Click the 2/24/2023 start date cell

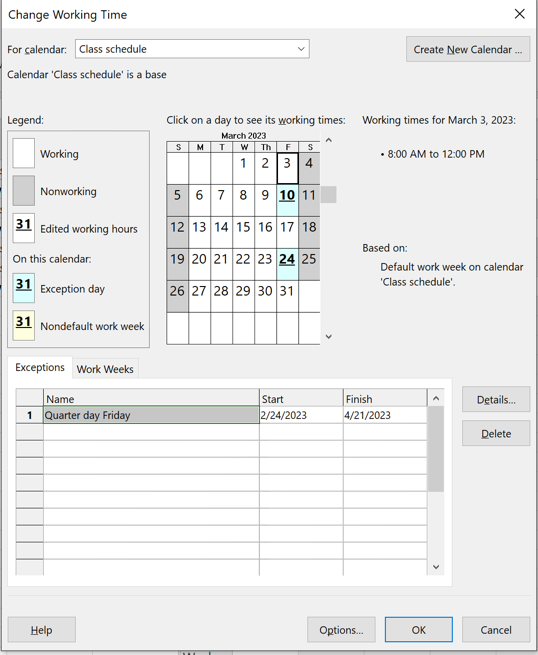tap(301, 415)
